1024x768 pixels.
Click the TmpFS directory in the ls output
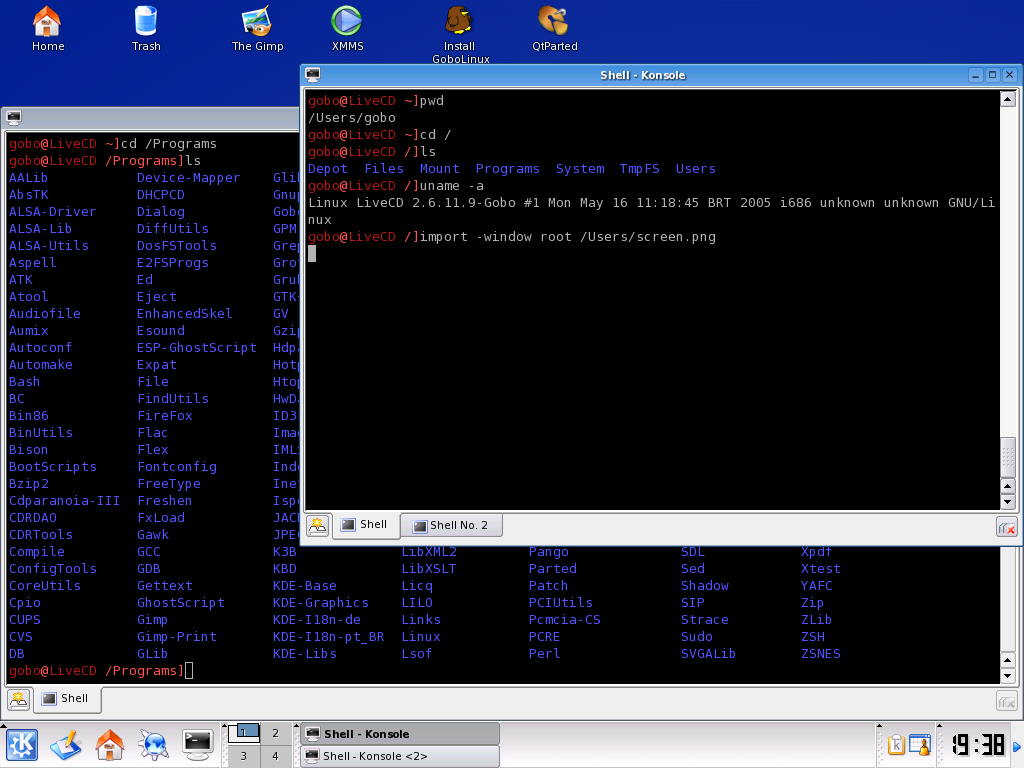(639, 168)
